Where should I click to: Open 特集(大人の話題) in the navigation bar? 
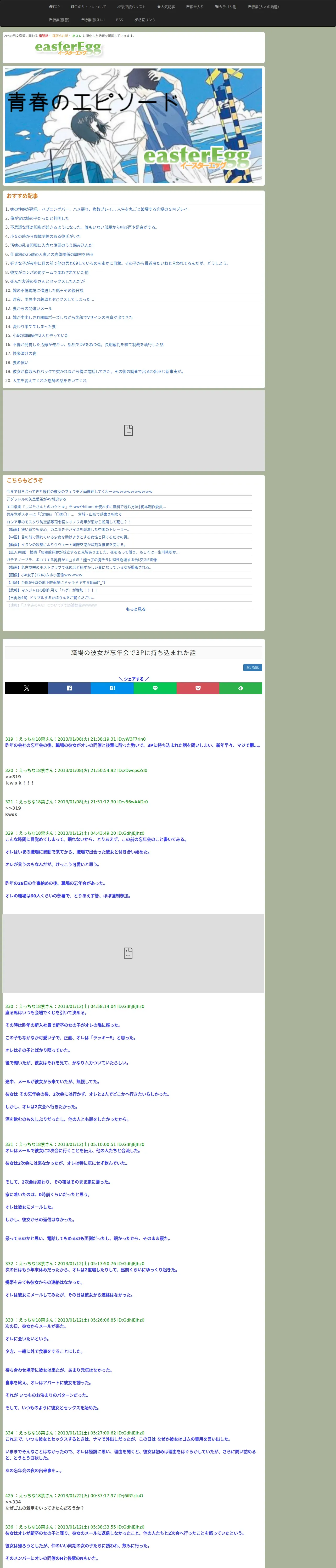(x=264, y=7)
